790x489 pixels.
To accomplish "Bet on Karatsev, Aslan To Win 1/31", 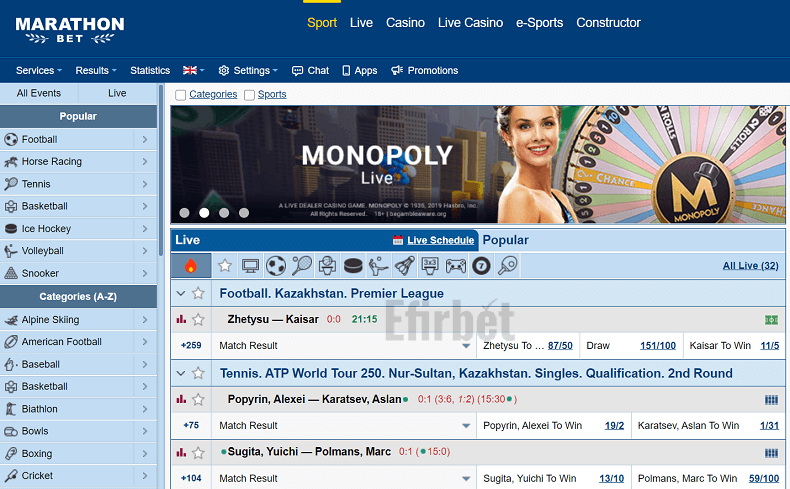I will click(x=769, y=426).
